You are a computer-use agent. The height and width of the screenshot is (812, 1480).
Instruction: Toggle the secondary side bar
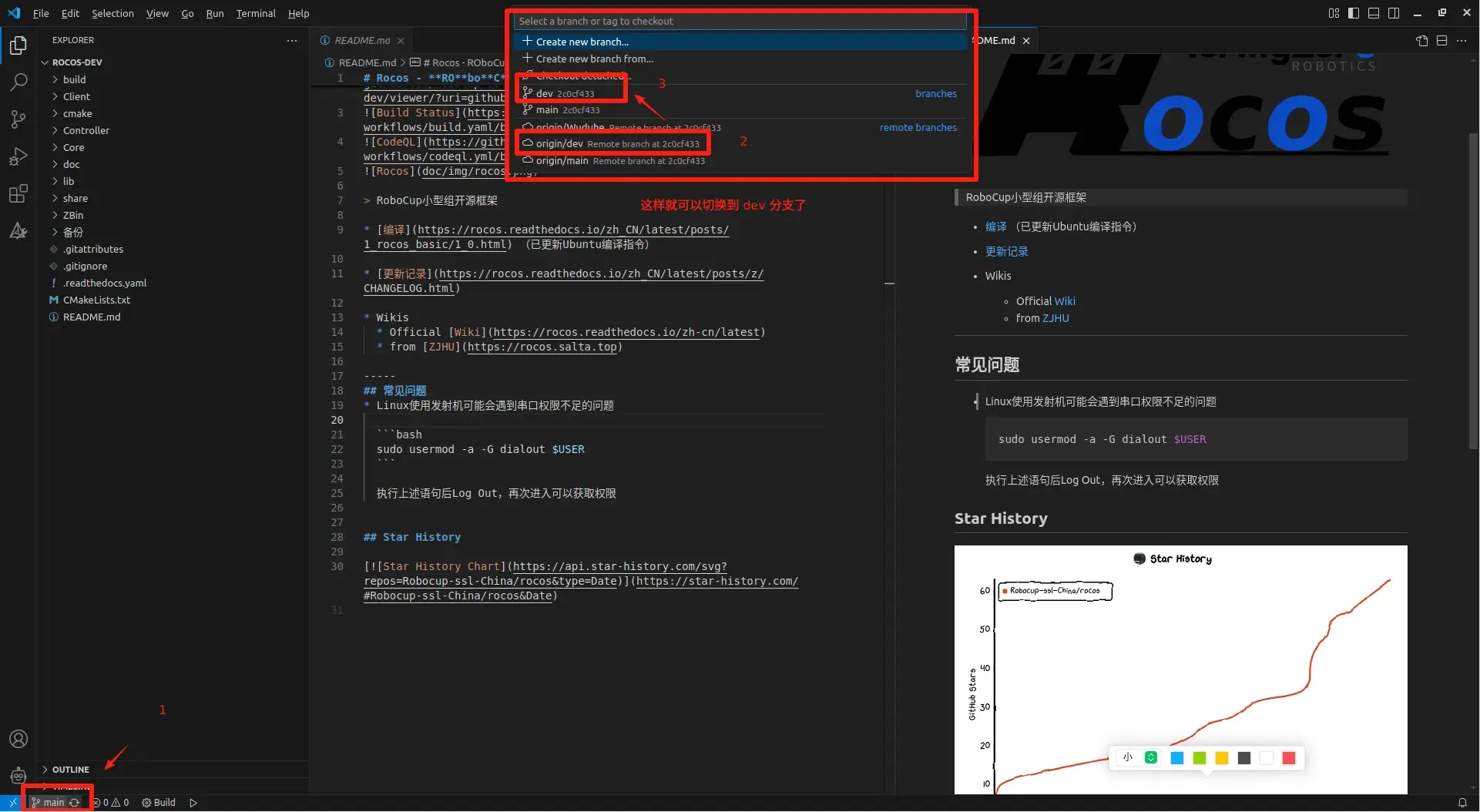tap(1394, 13)
